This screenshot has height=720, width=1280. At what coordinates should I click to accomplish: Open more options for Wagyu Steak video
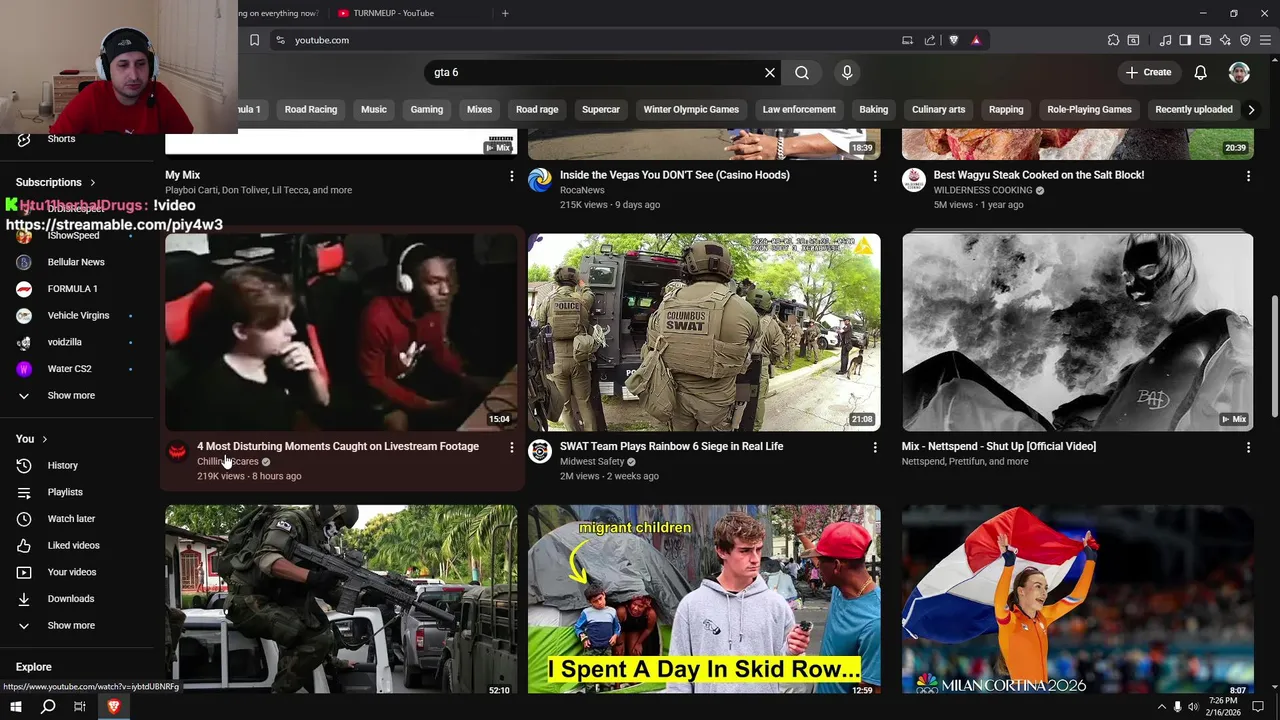pos(1248,176)
